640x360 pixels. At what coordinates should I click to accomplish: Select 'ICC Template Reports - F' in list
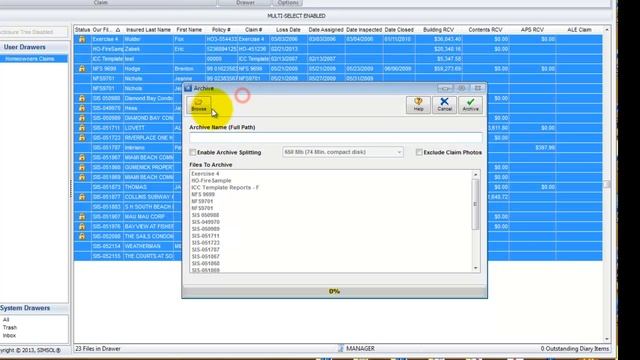(x=225, y=187)
